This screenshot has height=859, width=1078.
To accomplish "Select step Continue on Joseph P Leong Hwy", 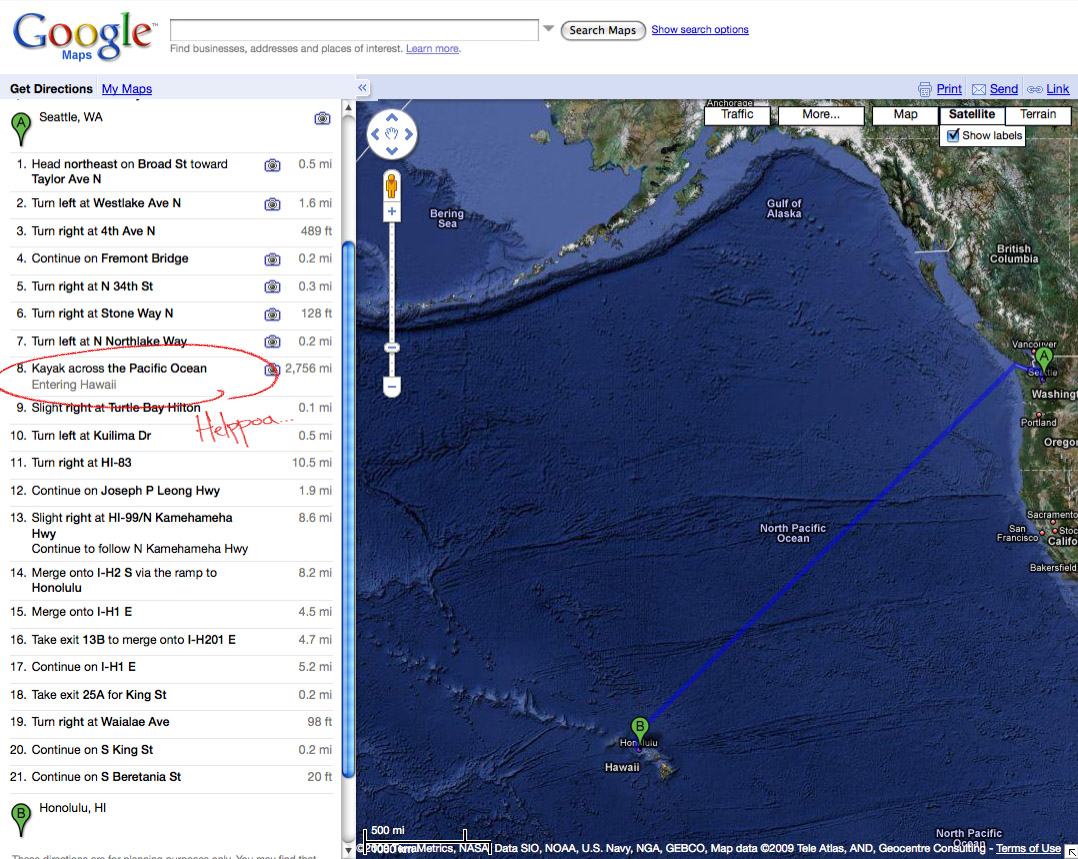I will tap(171, 491).
